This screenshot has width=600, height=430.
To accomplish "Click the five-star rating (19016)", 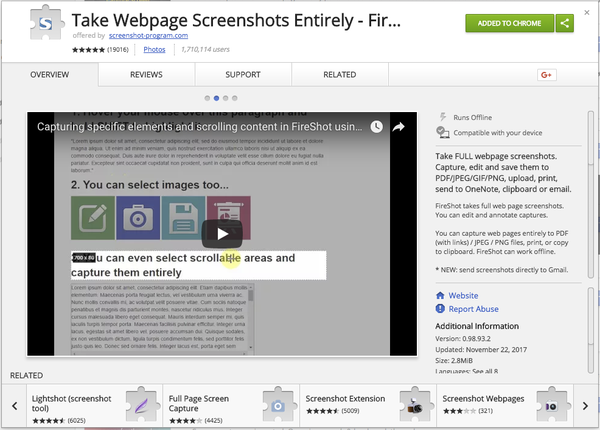I will click(x=100, y=49).
